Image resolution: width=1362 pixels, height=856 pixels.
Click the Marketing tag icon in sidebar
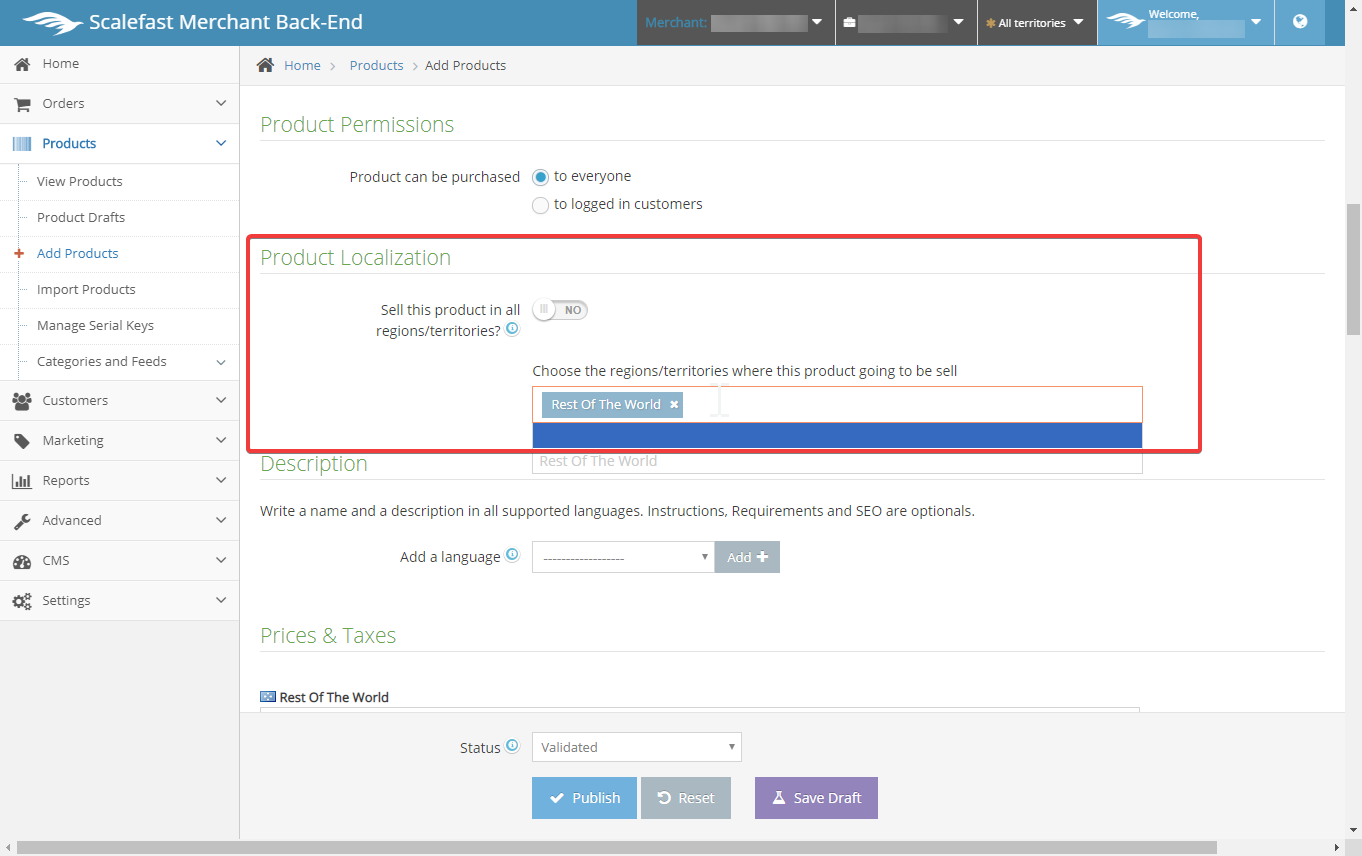(x=22, y=441)
